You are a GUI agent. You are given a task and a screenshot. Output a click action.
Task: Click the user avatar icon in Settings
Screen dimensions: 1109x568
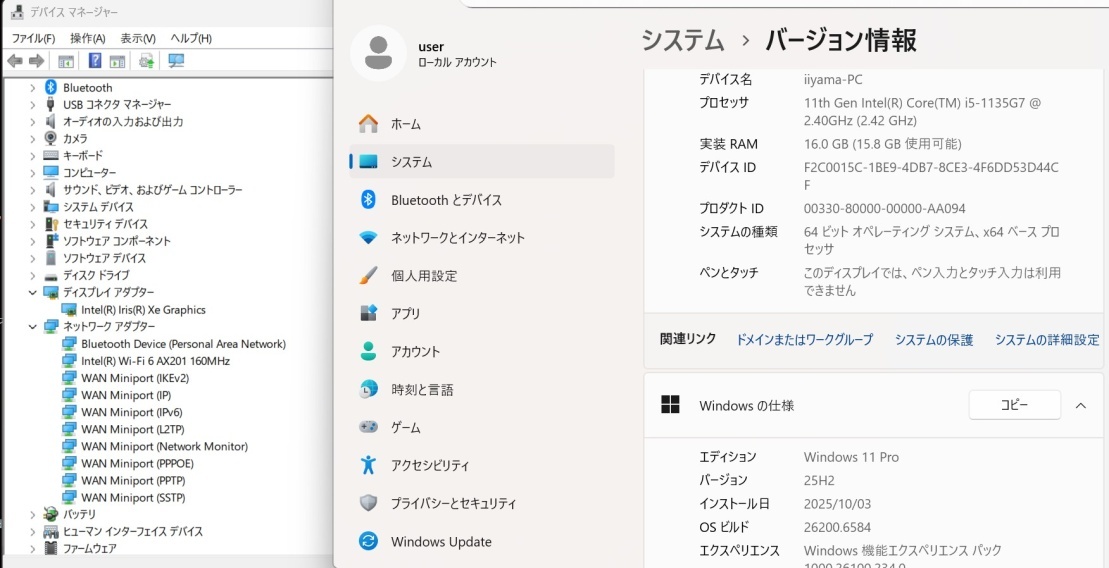pyautogui.click(x=378, y=53)
